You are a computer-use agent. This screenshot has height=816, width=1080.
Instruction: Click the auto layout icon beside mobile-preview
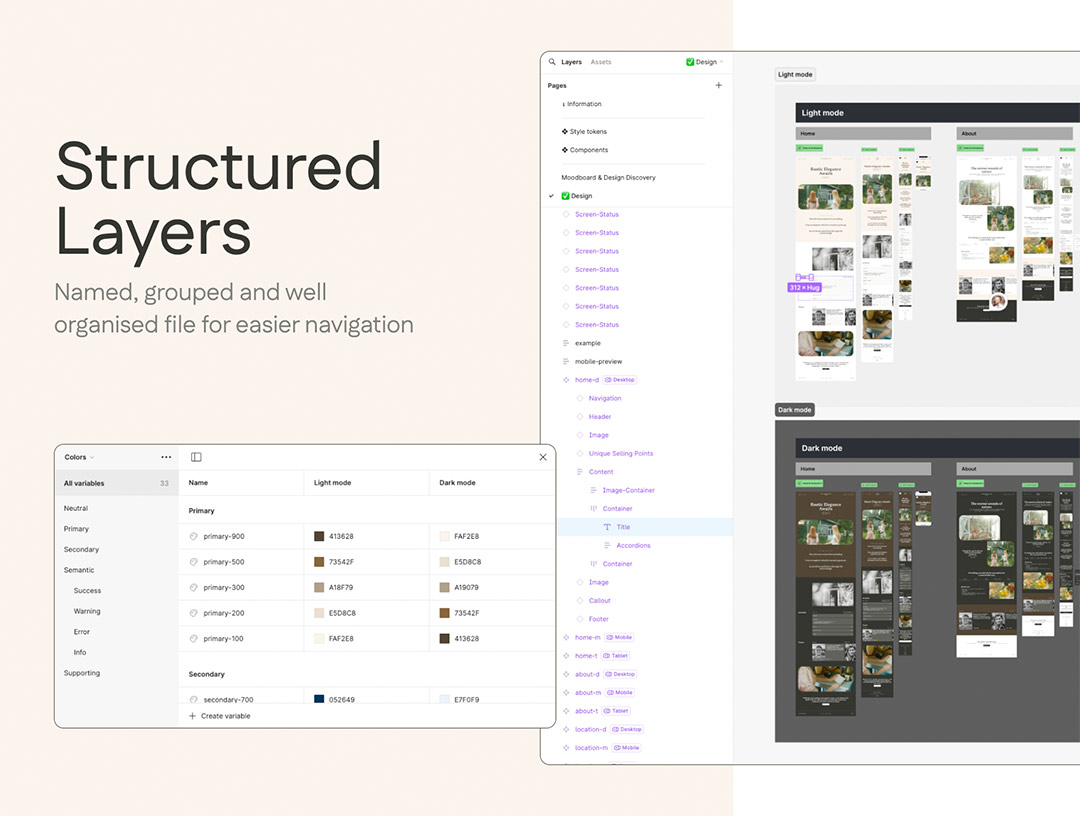[x=566, y=362]
